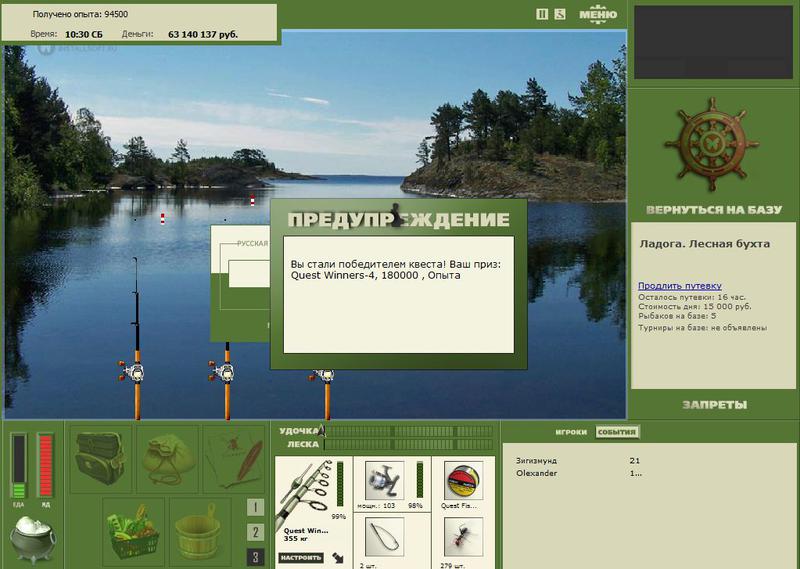This screenshot has height=569, width=800.
Task: Click the ЛЕСКА tension bar
Action: pos(409,444)
